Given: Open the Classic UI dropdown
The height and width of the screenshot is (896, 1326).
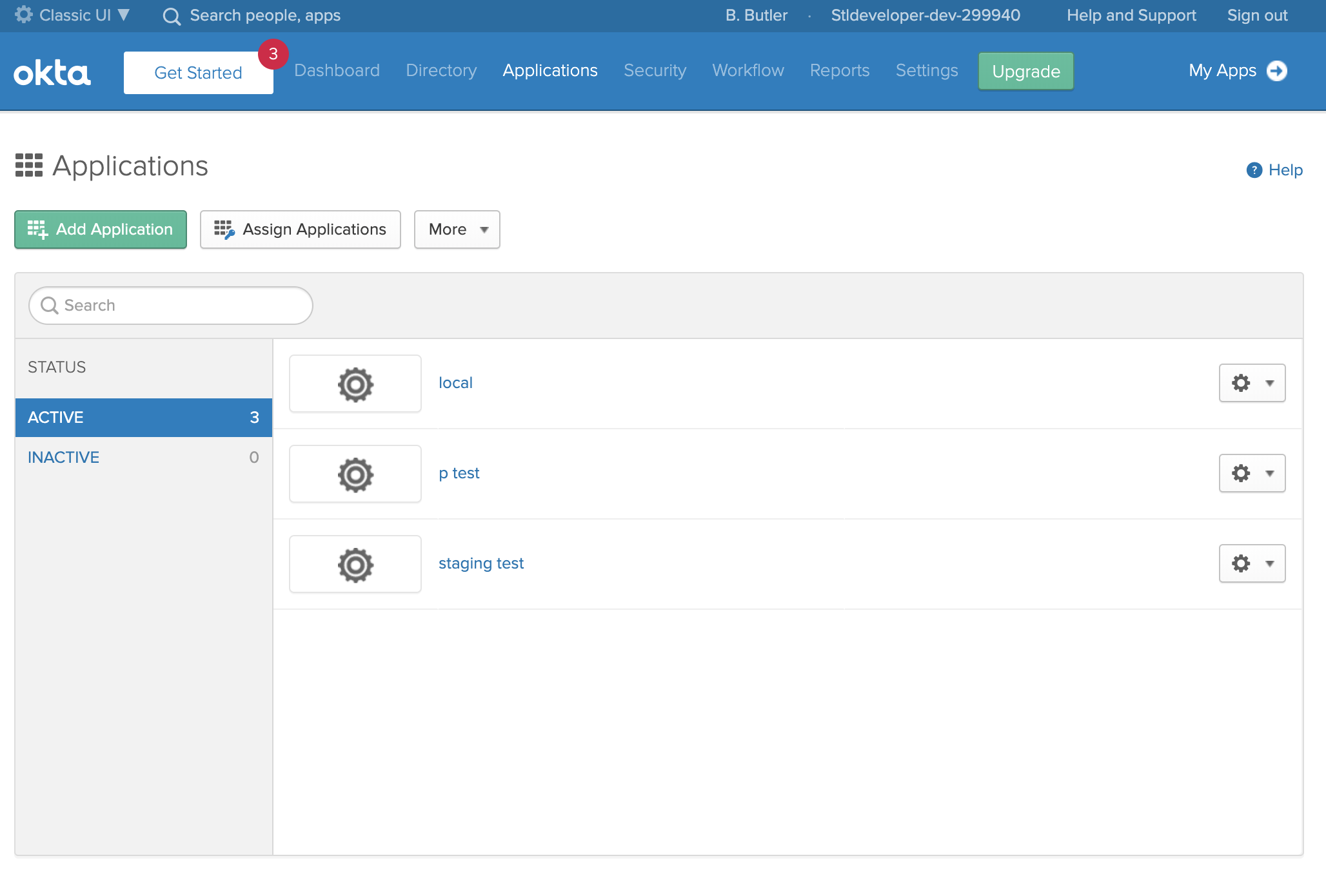Looking at the screenshot, I should tap(72, 15).
